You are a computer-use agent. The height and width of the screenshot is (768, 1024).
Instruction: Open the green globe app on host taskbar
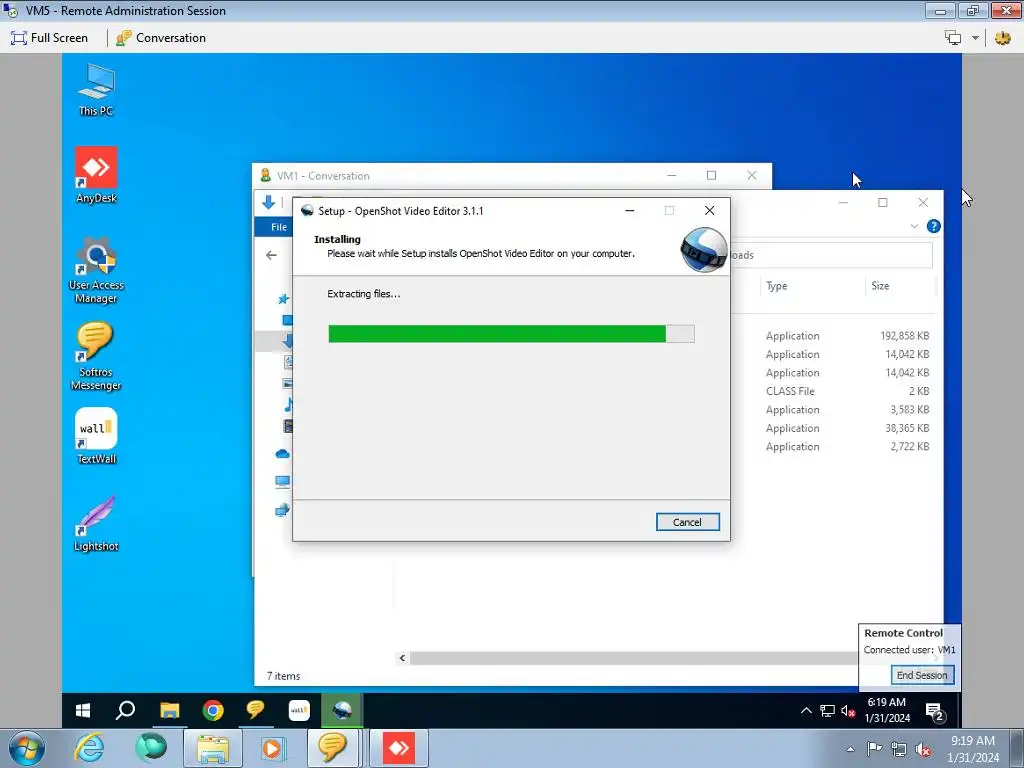coord(151,748)
